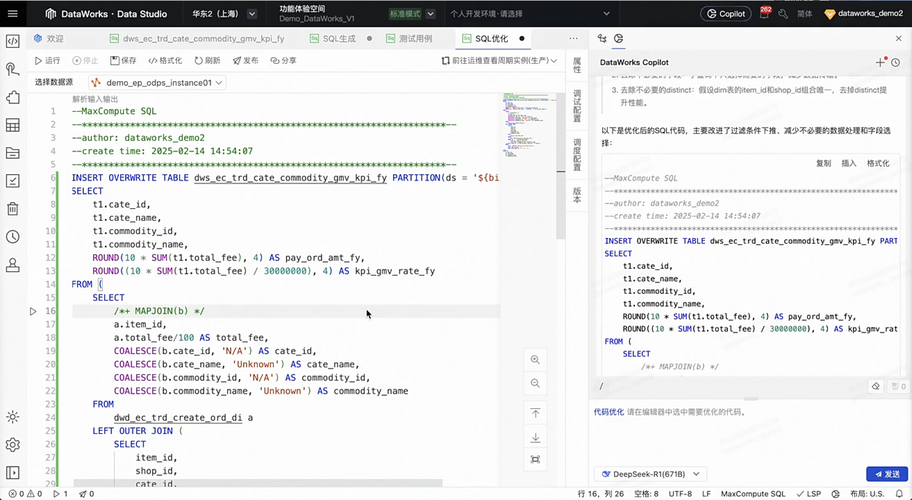Open the demo_ep_odps_instance01 data source dropdown
The height and width of the screenshot is (500, 912).
point(157,83)
